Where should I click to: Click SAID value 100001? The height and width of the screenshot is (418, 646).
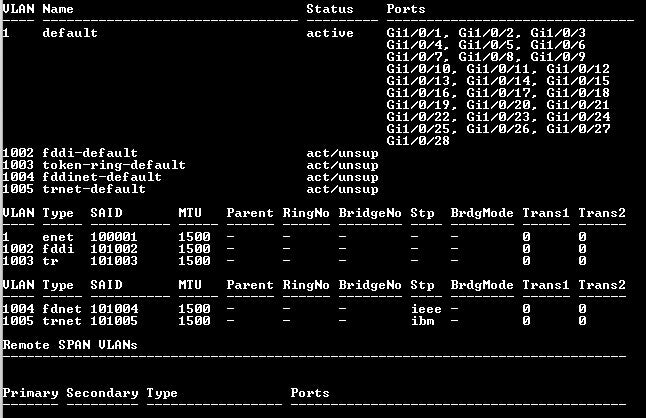pos(114,237)
